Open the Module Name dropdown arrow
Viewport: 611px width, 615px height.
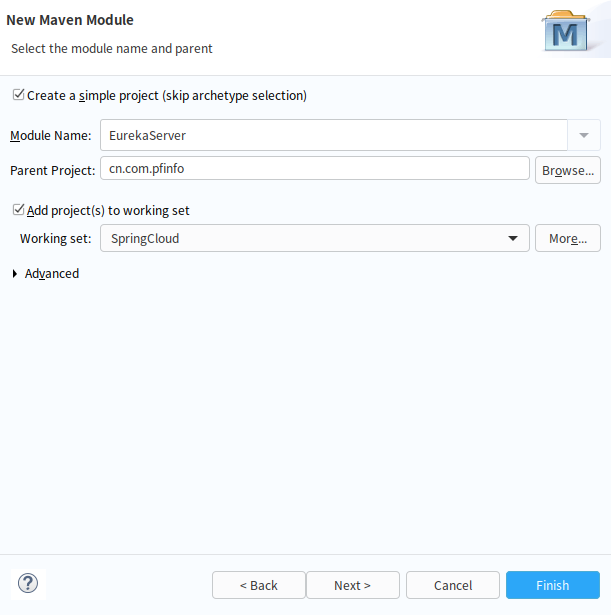pyautogui.click(x=584, y=135)
